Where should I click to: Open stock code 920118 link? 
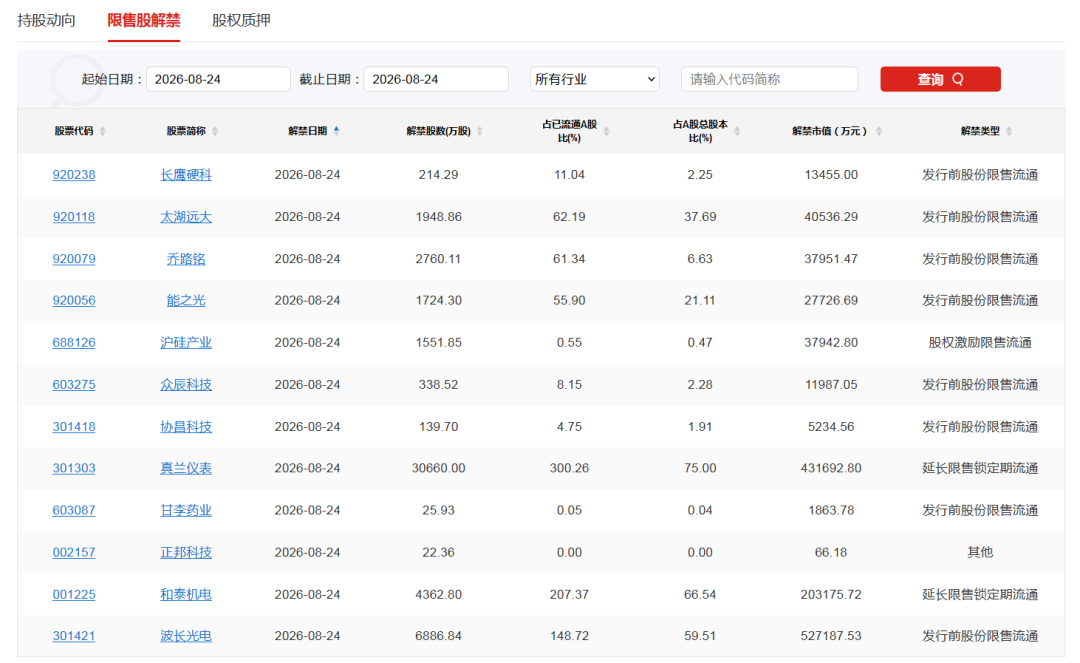coord(74,217)
